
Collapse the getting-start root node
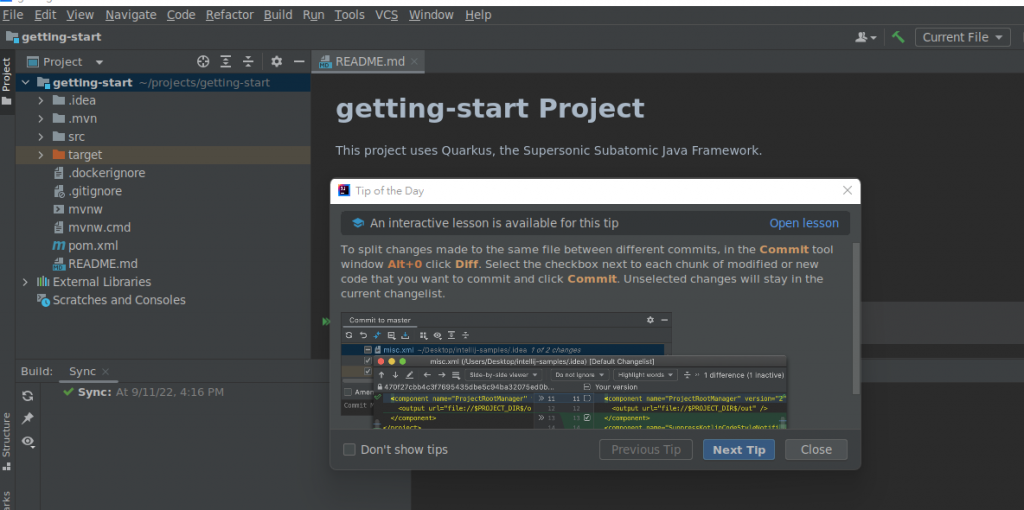pos(25,82)
